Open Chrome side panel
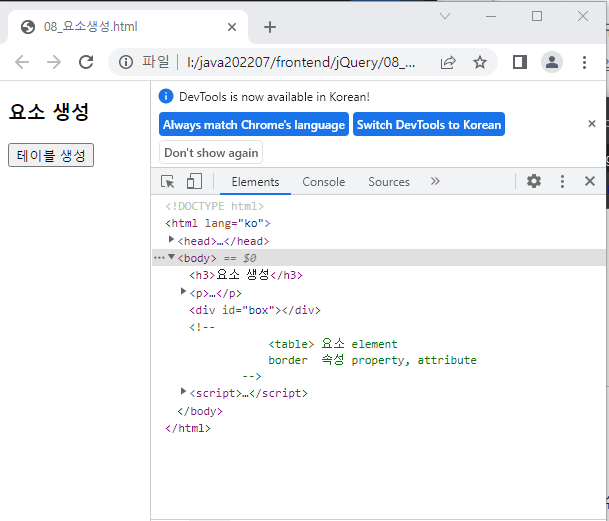 coord(520,62)
